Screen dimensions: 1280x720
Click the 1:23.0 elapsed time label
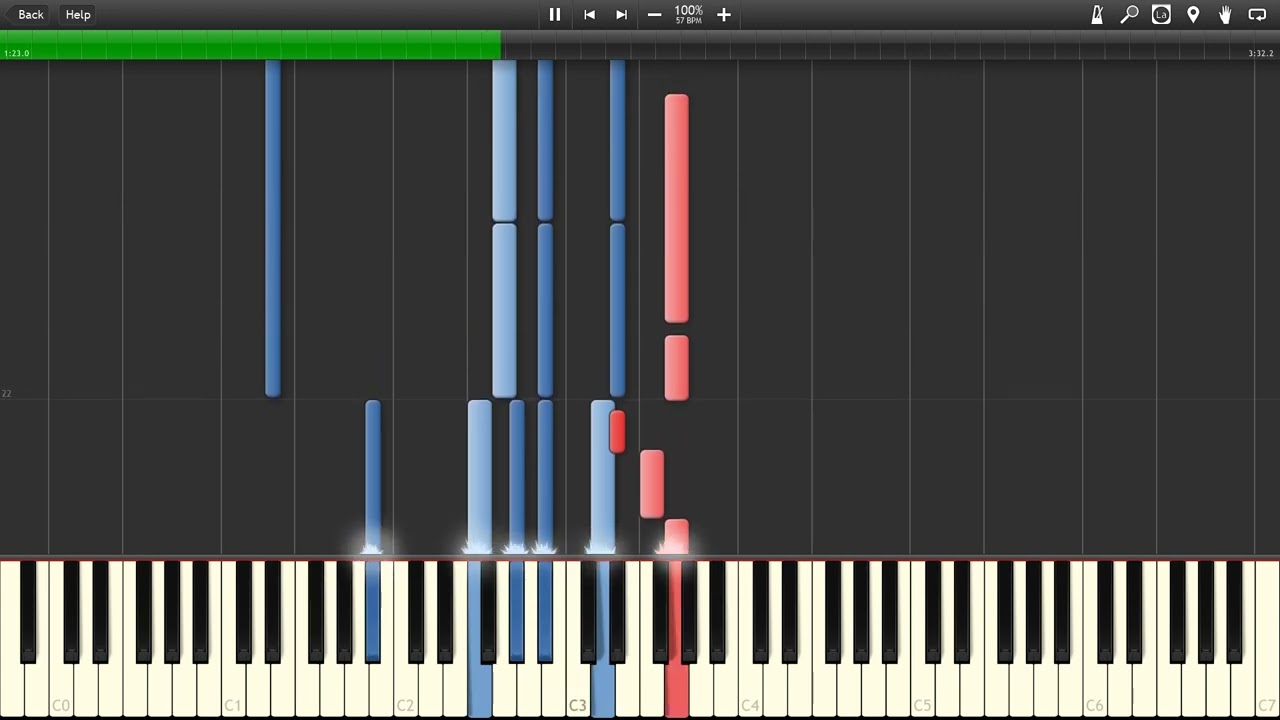[x=17, y=53]
